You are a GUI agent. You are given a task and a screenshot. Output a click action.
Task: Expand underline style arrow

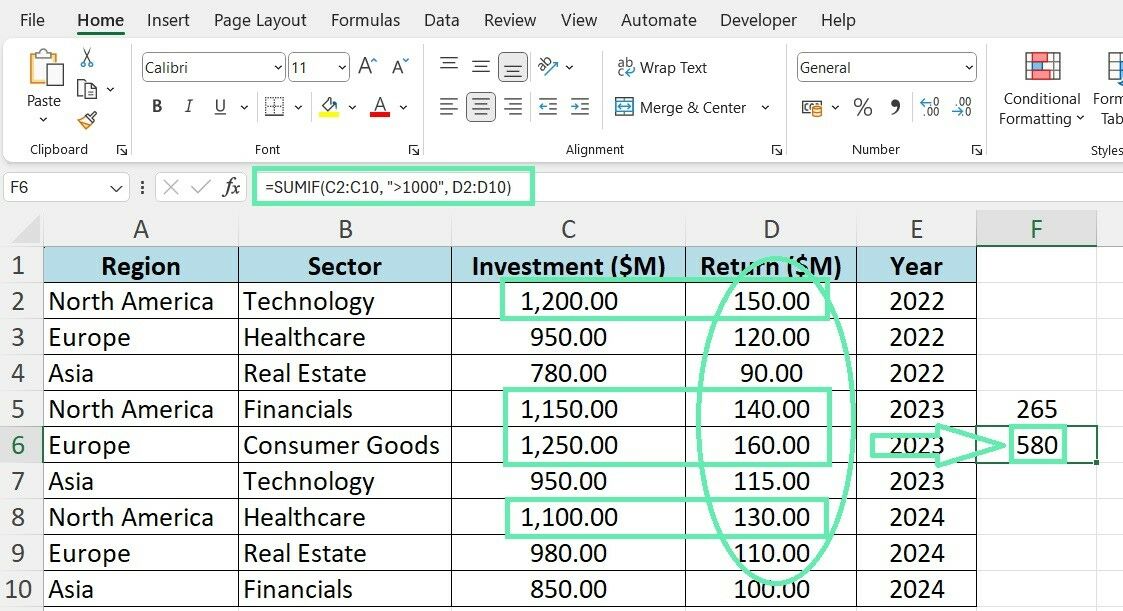coord(244,107)
